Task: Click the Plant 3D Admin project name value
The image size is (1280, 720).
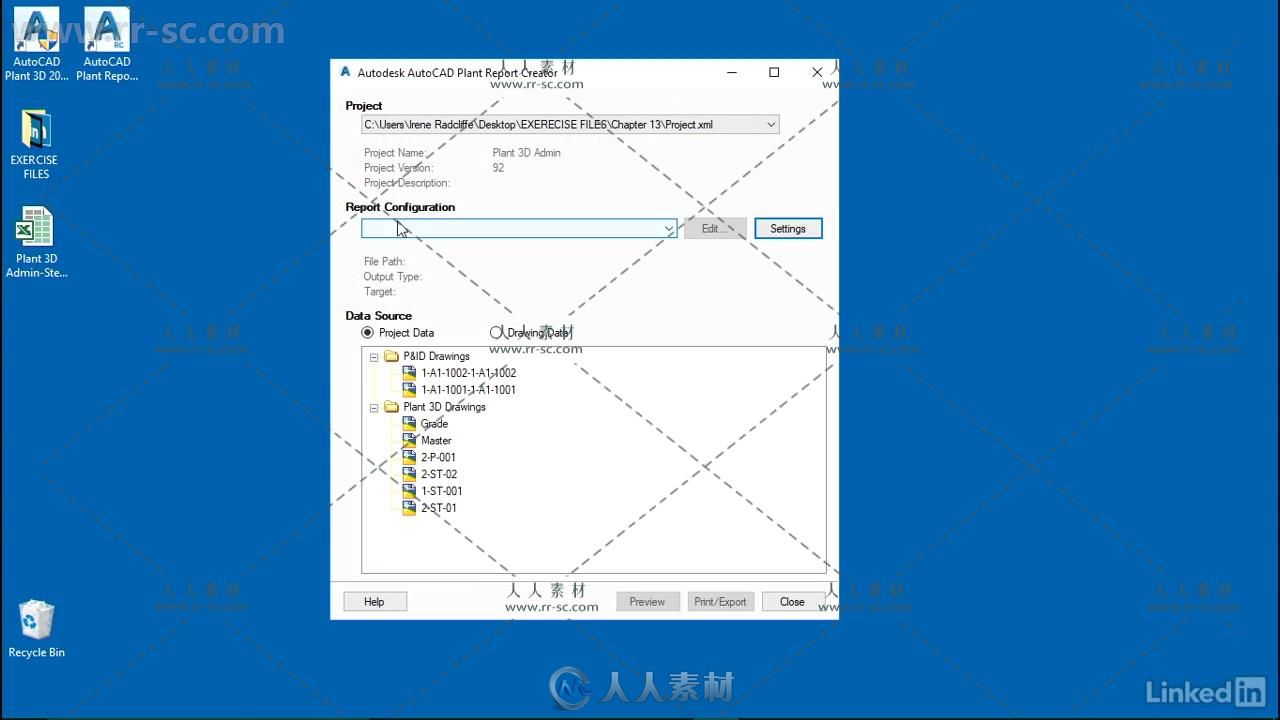Action: (527, 153)
